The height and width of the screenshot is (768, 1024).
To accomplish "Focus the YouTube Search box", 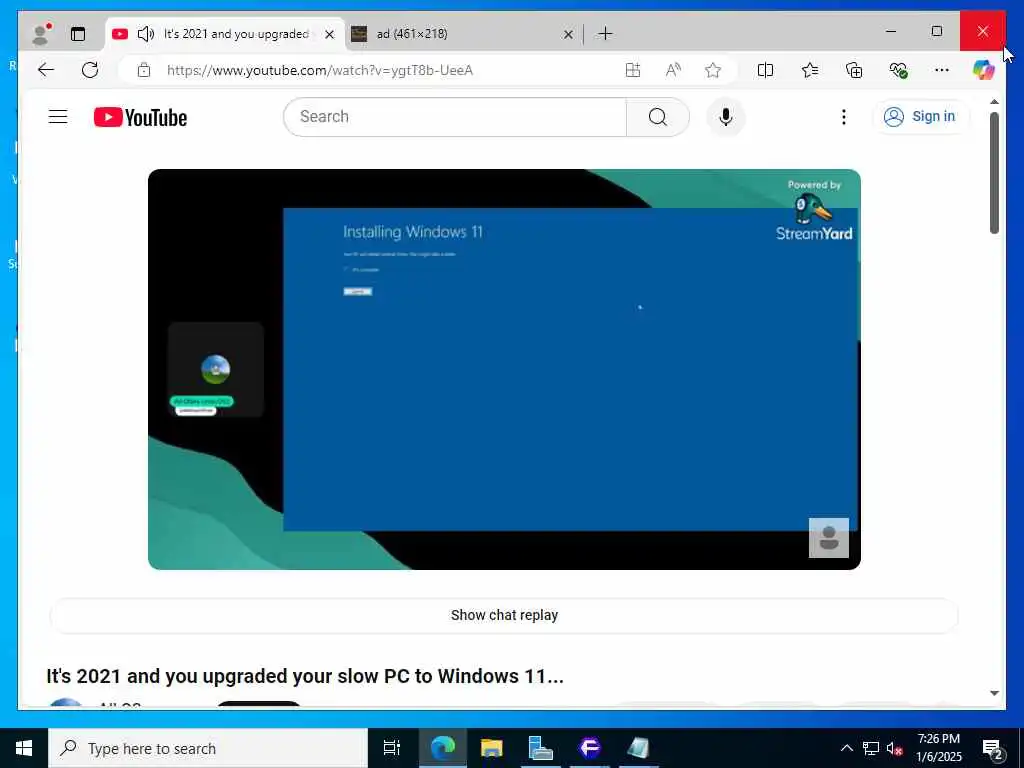I will coord(455,117).
